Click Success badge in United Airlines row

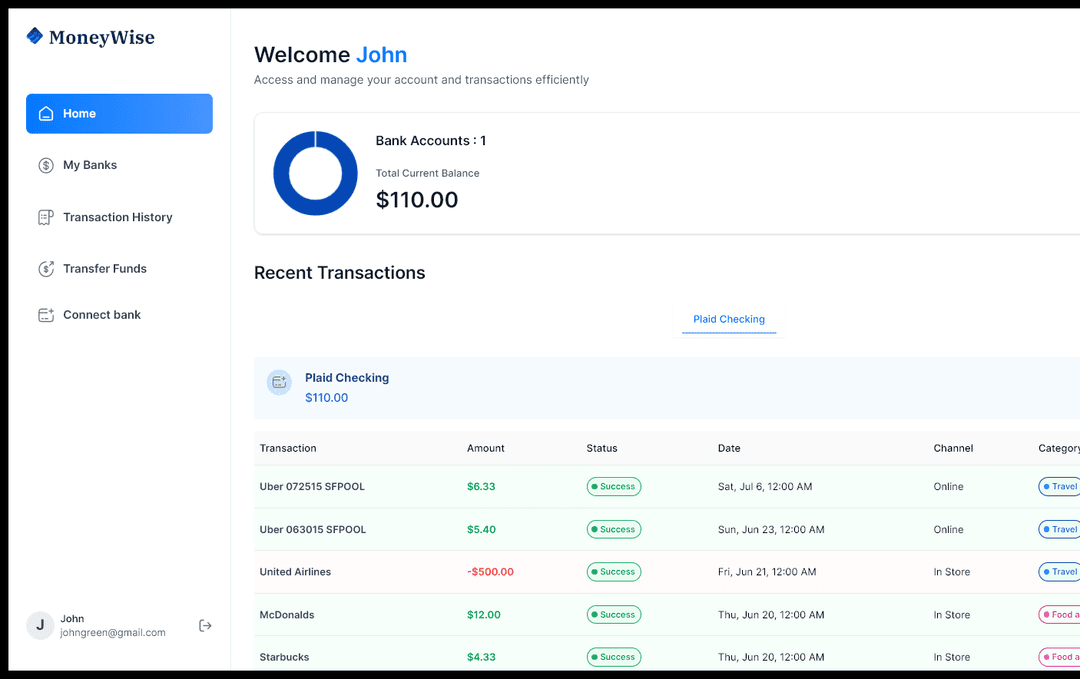[x=614, y=572]
